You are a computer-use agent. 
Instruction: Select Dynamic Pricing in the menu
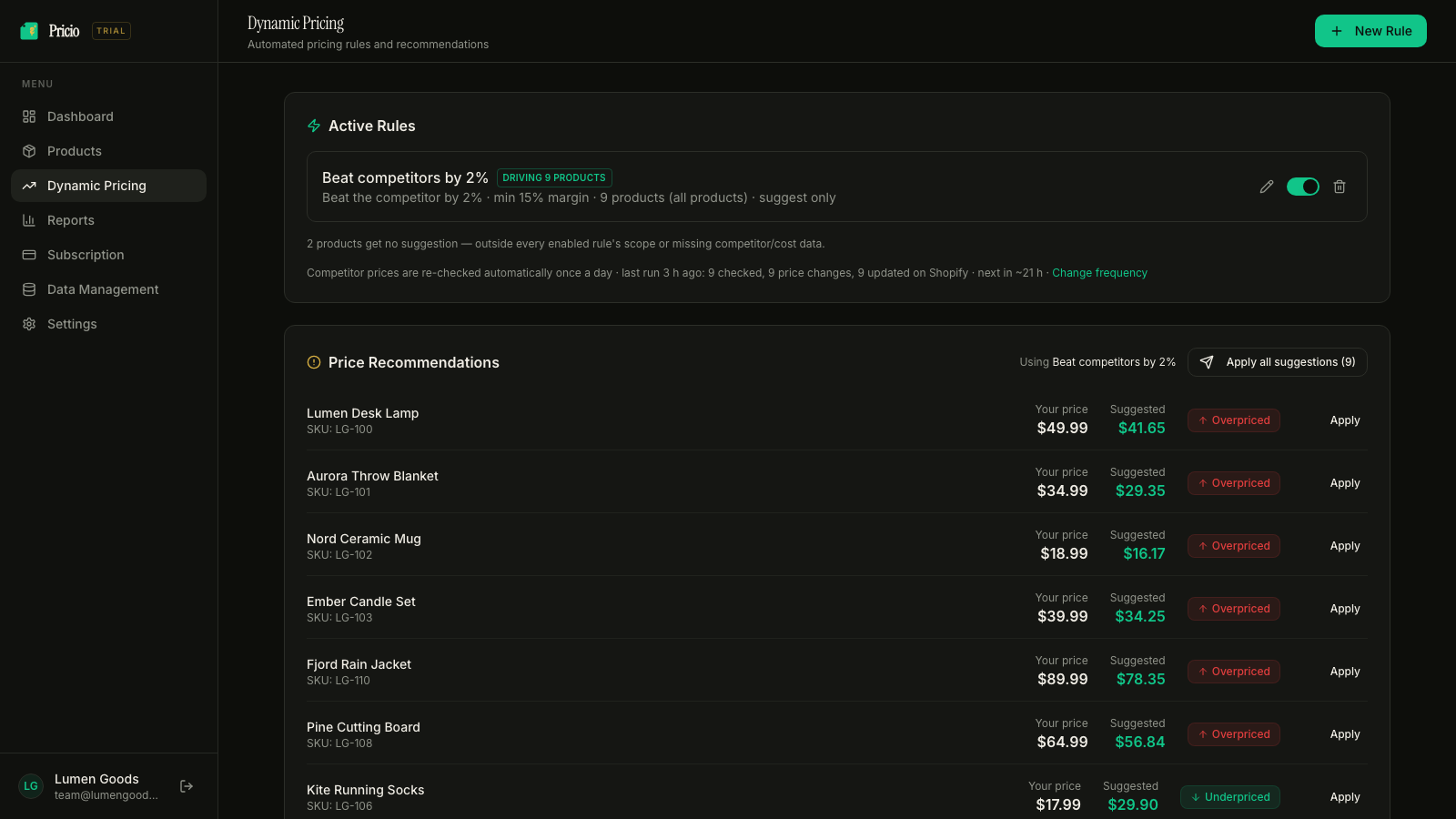(x=108, y=186)
